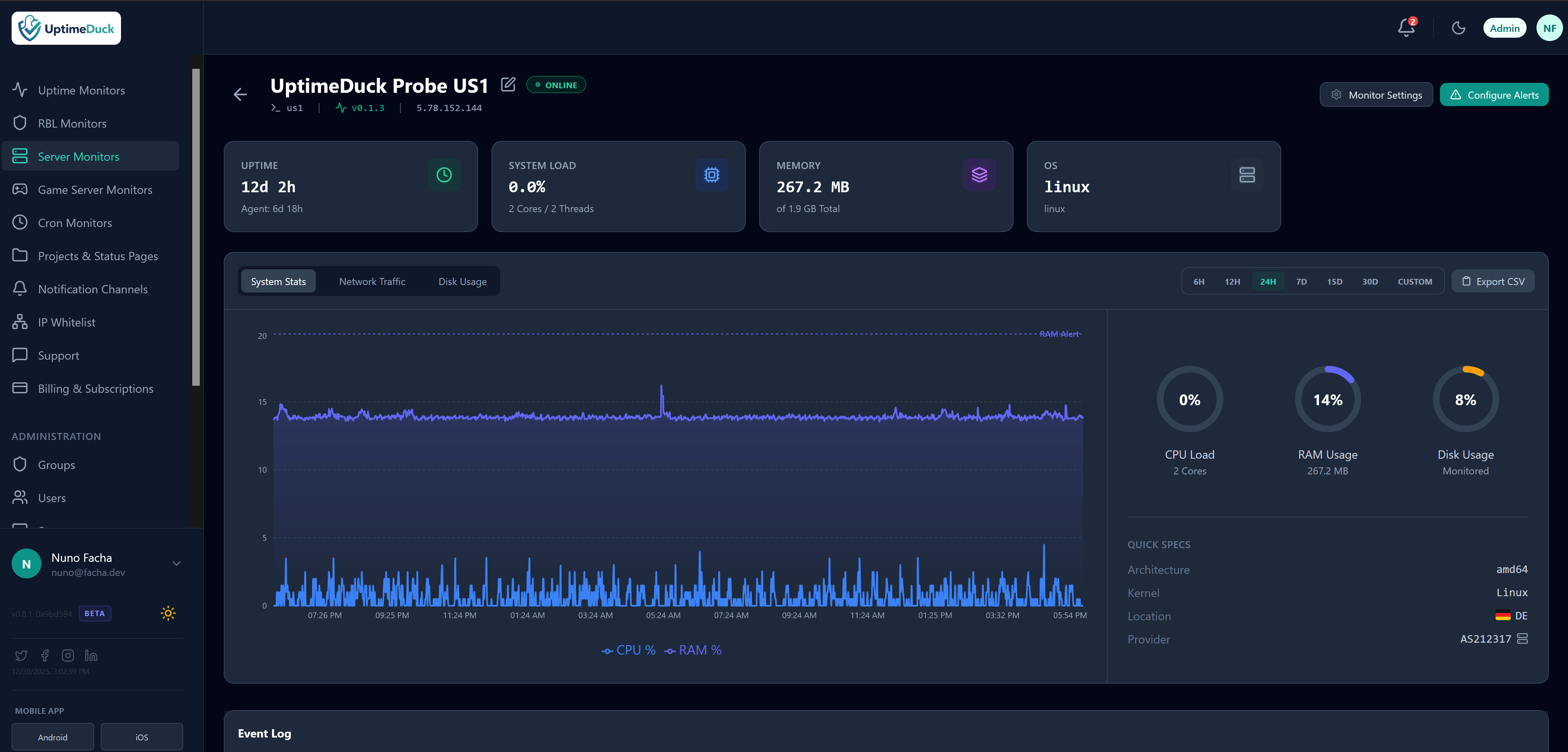Click the edit pencil next to probe name
The width and height of the screenshot is (1568, 752).
tap(508, 85)
